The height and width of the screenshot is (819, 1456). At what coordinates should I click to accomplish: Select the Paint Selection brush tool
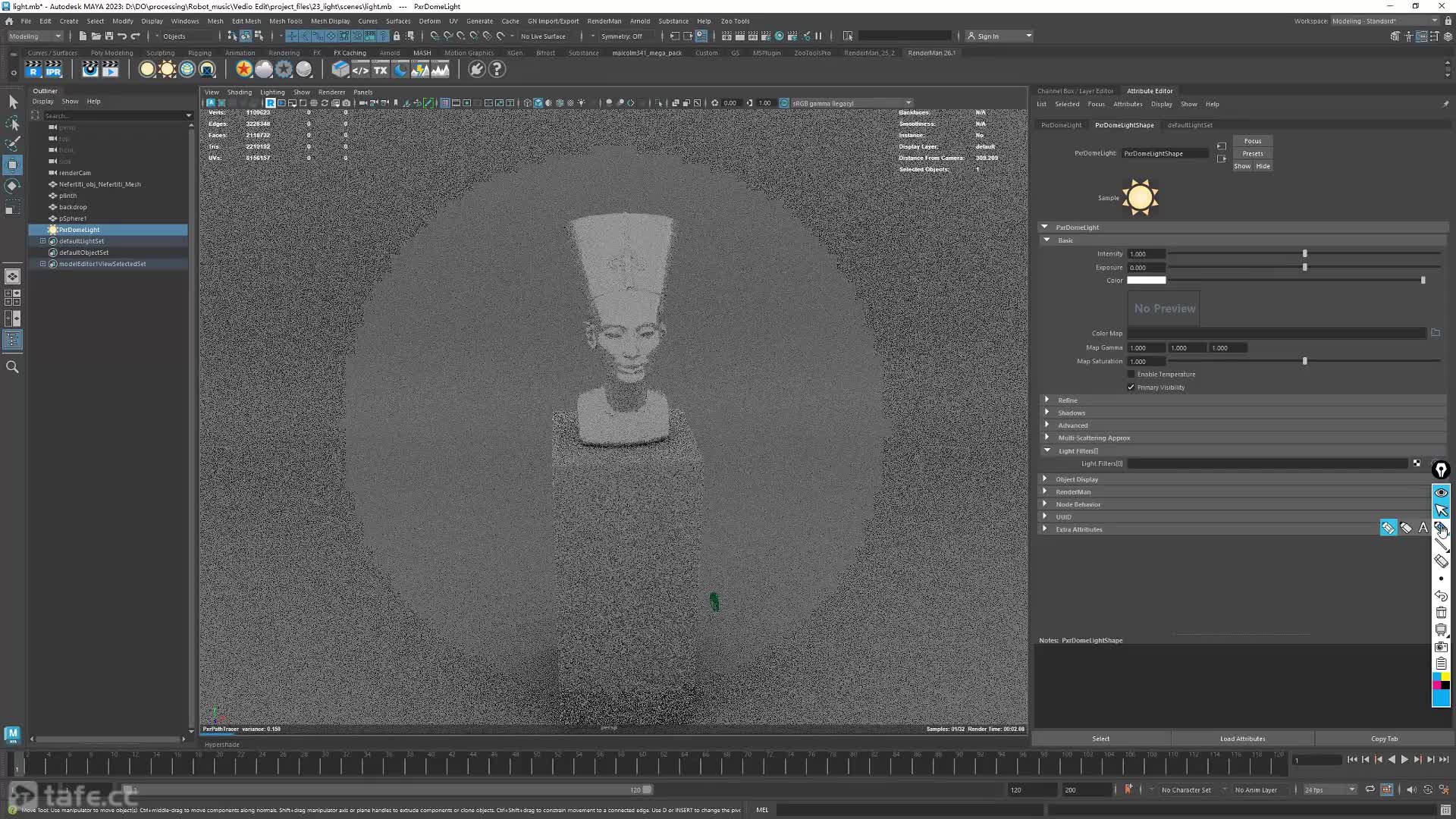(x=13, y=144)
